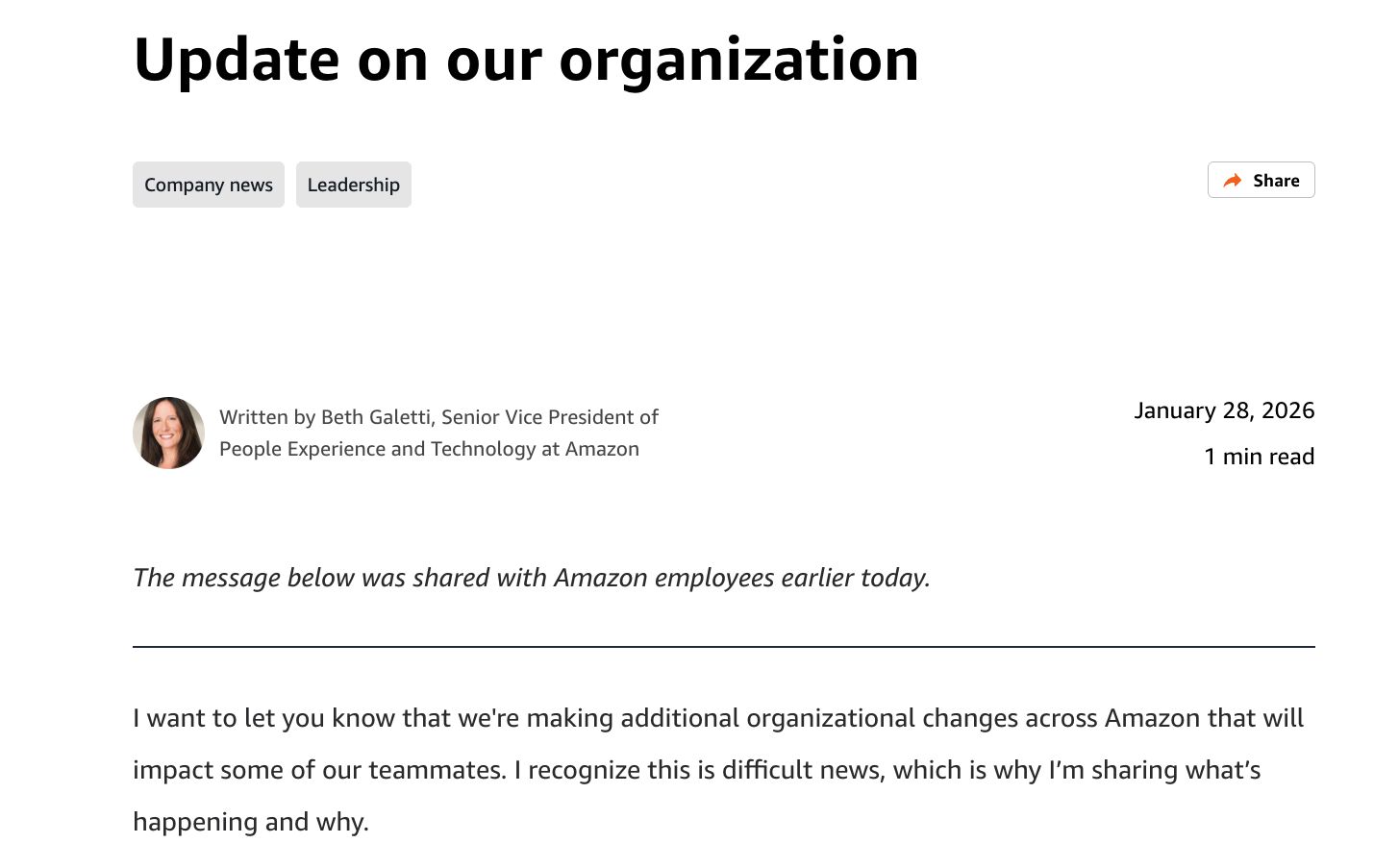Click Beth Galetti's author photo

[x=169, y=433]
